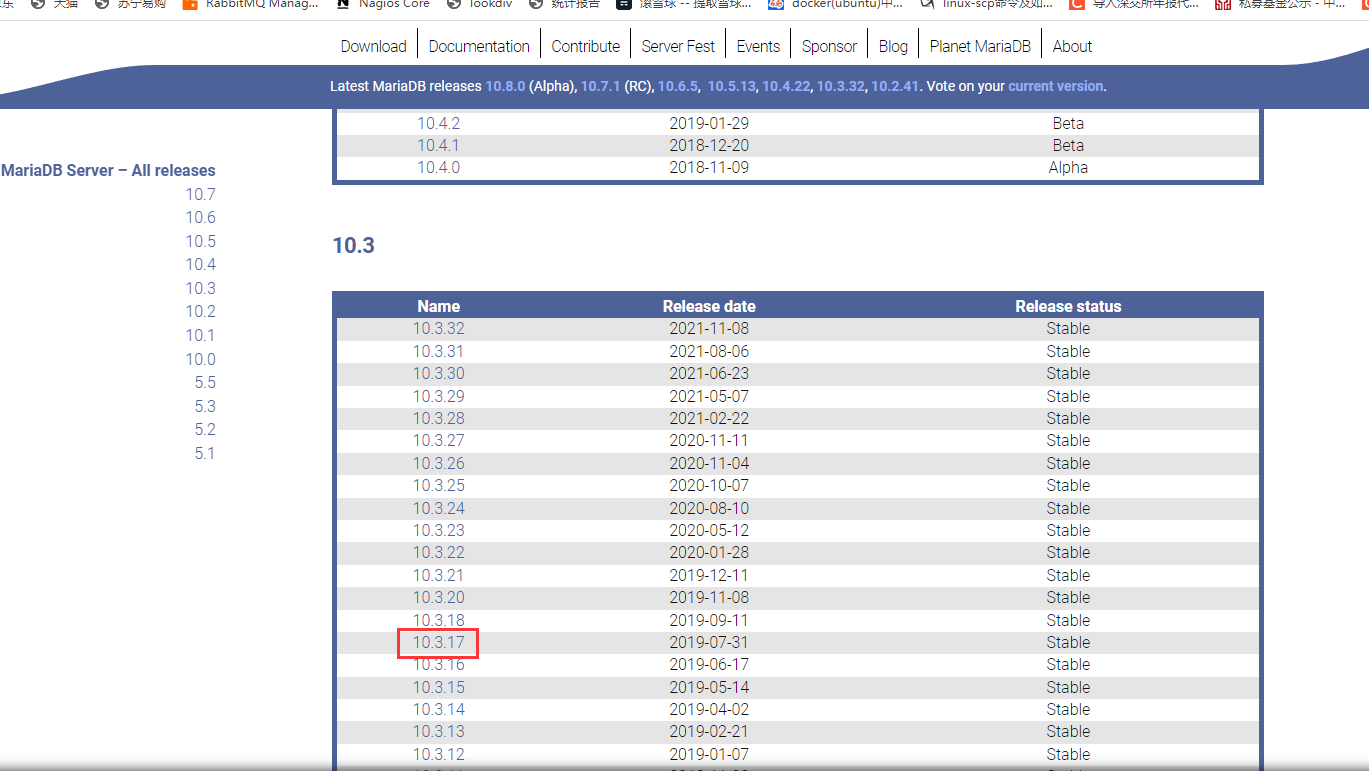The image size is (1369, 771).
Task: Open release 10.3.23 in the table
Action: (x=439, y=530)
